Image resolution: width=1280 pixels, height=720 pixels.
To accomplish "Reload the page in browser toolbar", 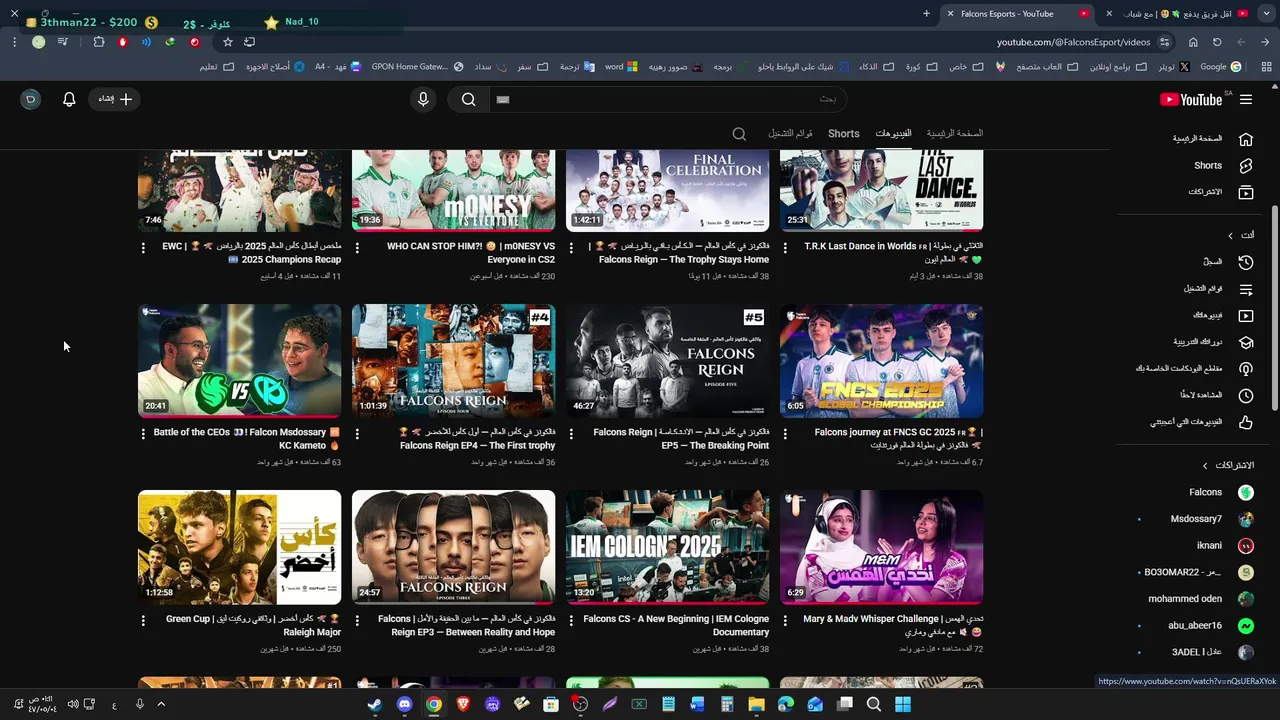I will click(1217, 42).
